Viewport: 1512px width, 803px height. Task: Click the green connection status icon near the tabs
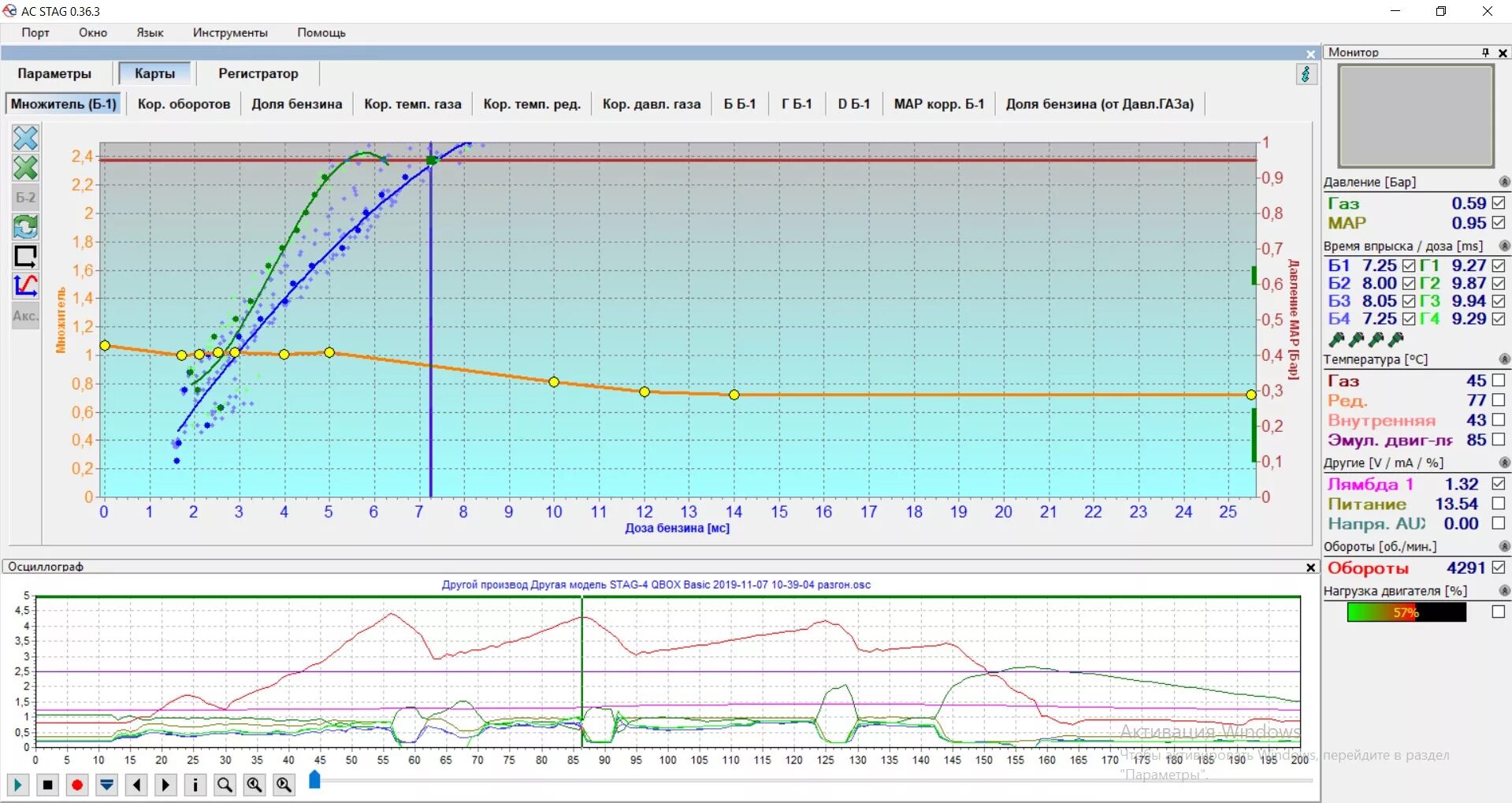[1306, 74]
